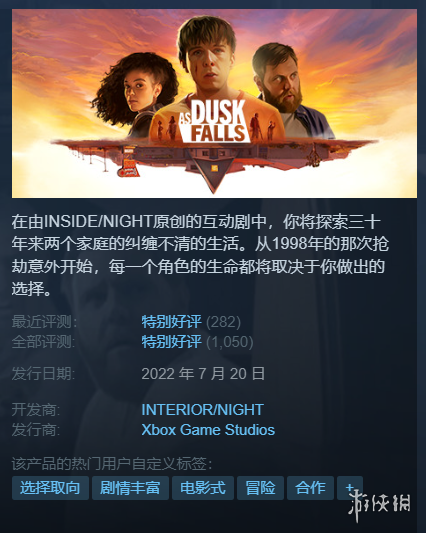Click the 游侠网 watermark logo

pos(379,505)
